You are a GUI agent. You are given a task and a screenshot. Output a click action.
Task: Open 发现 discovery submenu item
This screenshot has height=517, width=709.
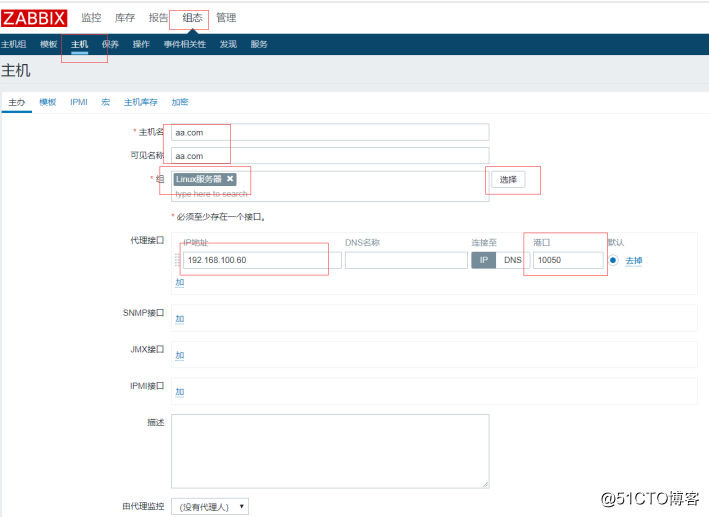(x=228, y=44)
